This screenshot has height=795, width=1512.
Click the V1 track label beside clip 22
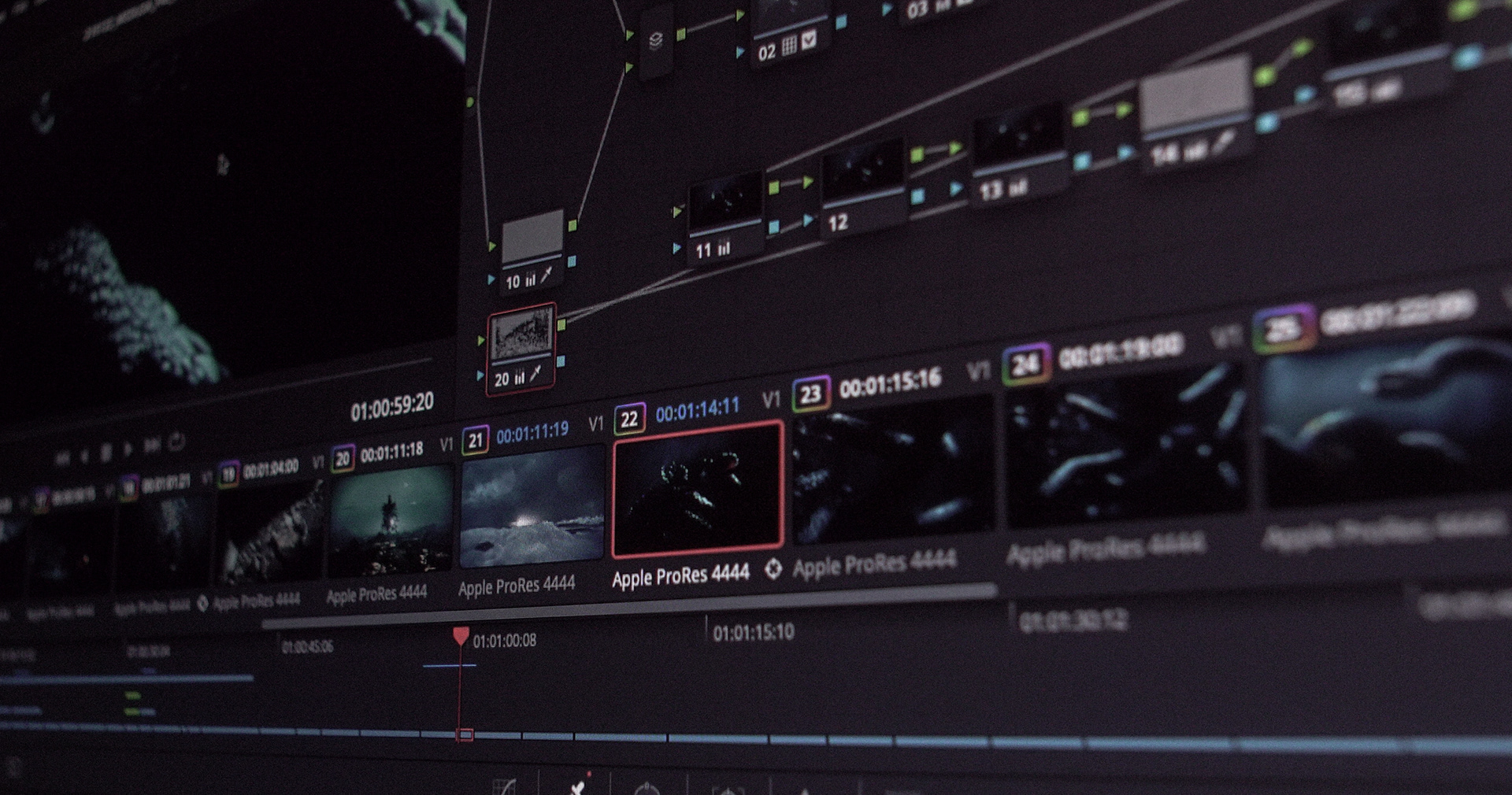[595, 424]
